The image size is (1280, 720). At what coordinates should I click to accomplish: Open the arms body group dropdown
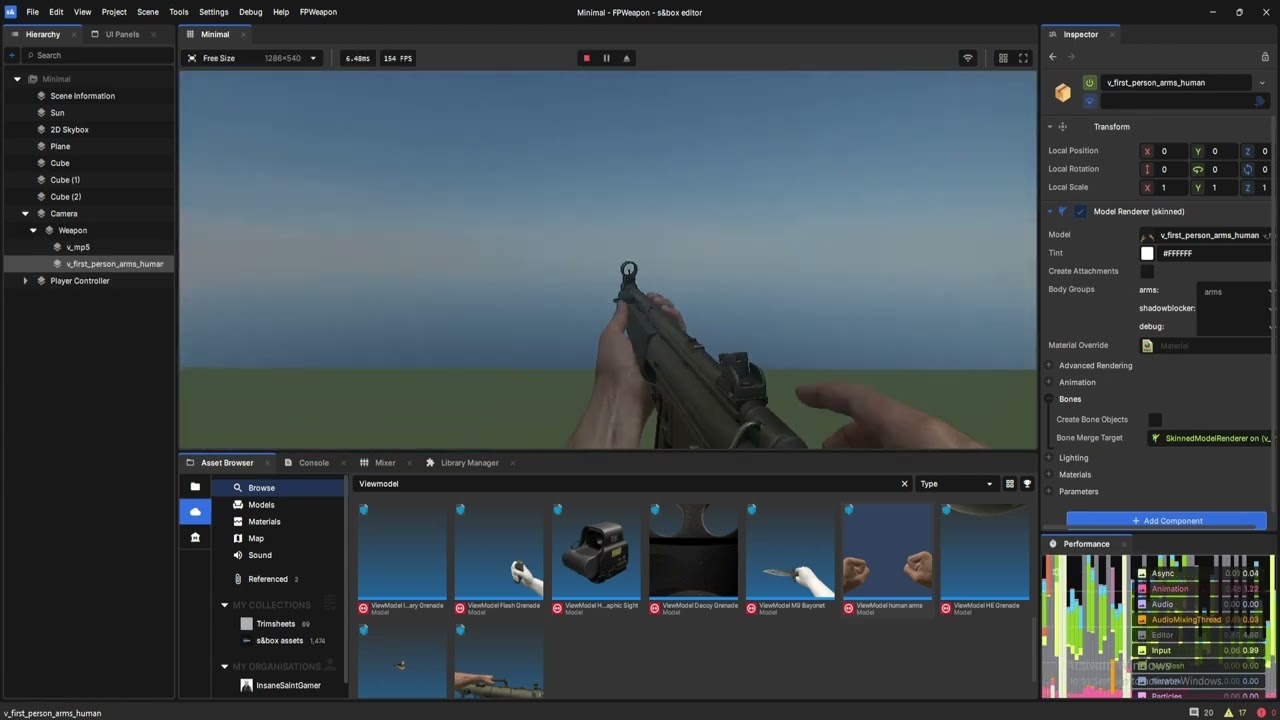(1237, 291)
